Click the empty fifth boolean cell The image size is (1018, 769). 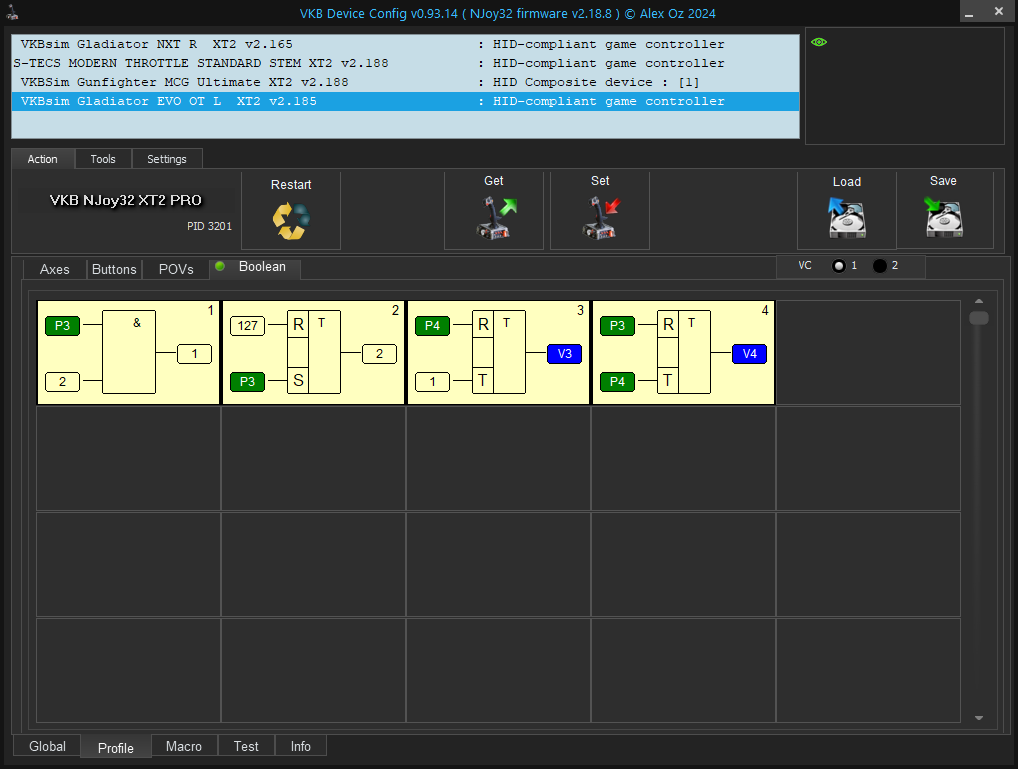[x=868, y=353]
